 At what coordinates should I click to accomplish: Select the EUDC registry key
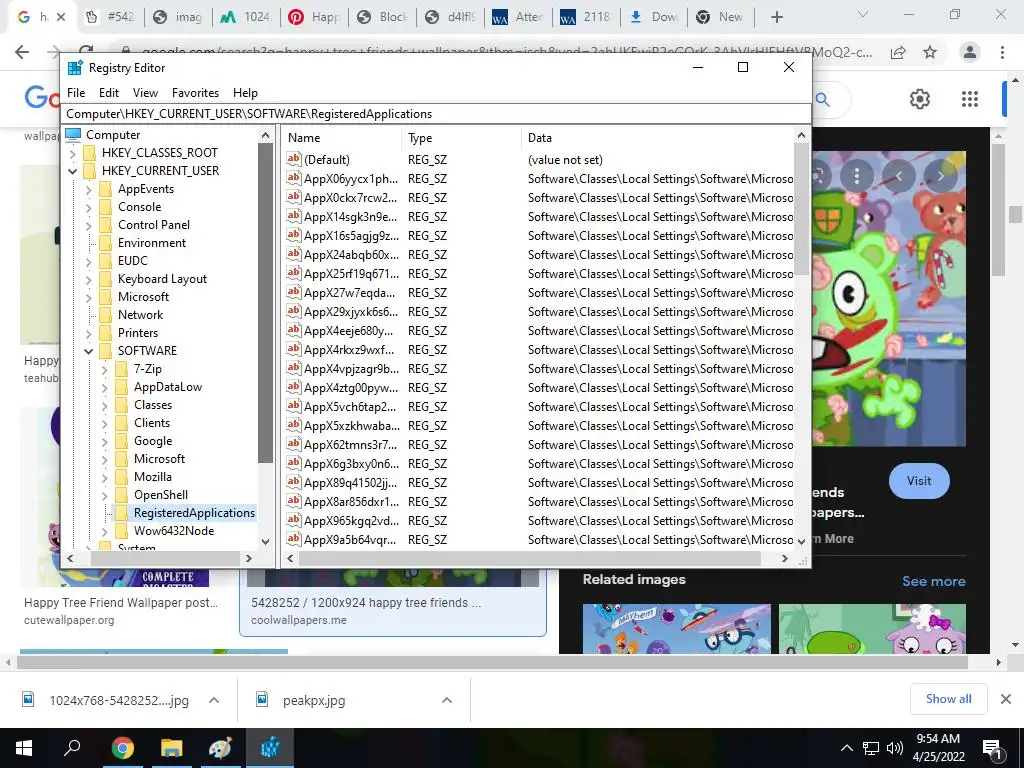coord(133,261)
